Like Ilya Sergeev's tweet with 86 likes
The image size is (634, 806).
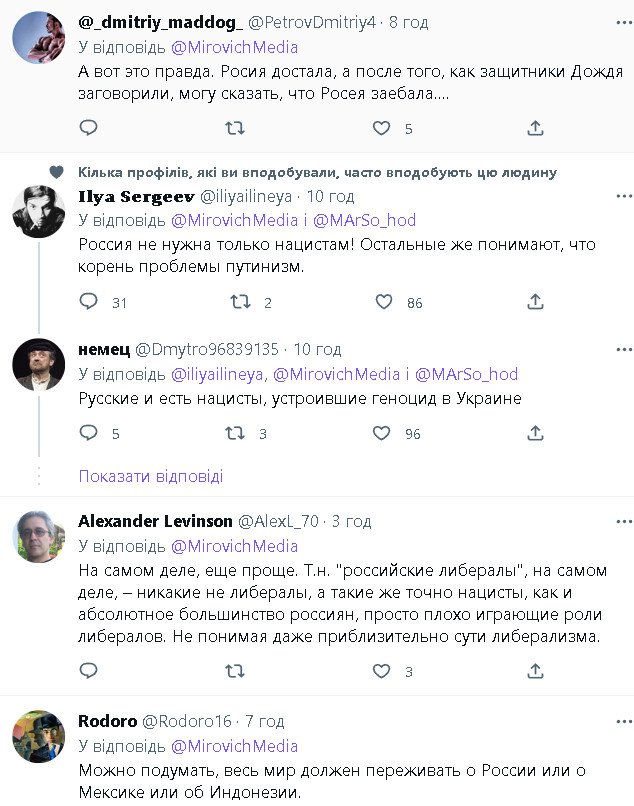(x=384, y=301)
